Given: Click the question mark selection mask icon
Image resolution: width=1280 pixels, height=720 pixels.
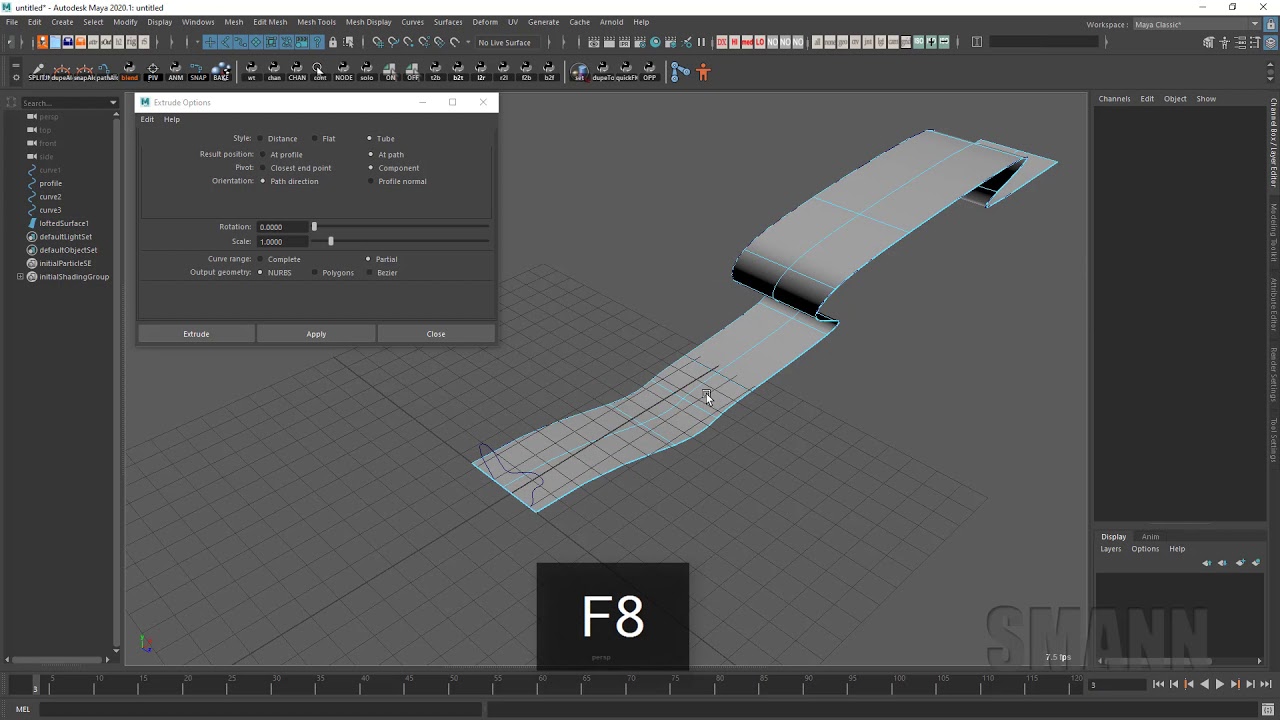Looking at the screenshot, I should (x=318, y=42).
